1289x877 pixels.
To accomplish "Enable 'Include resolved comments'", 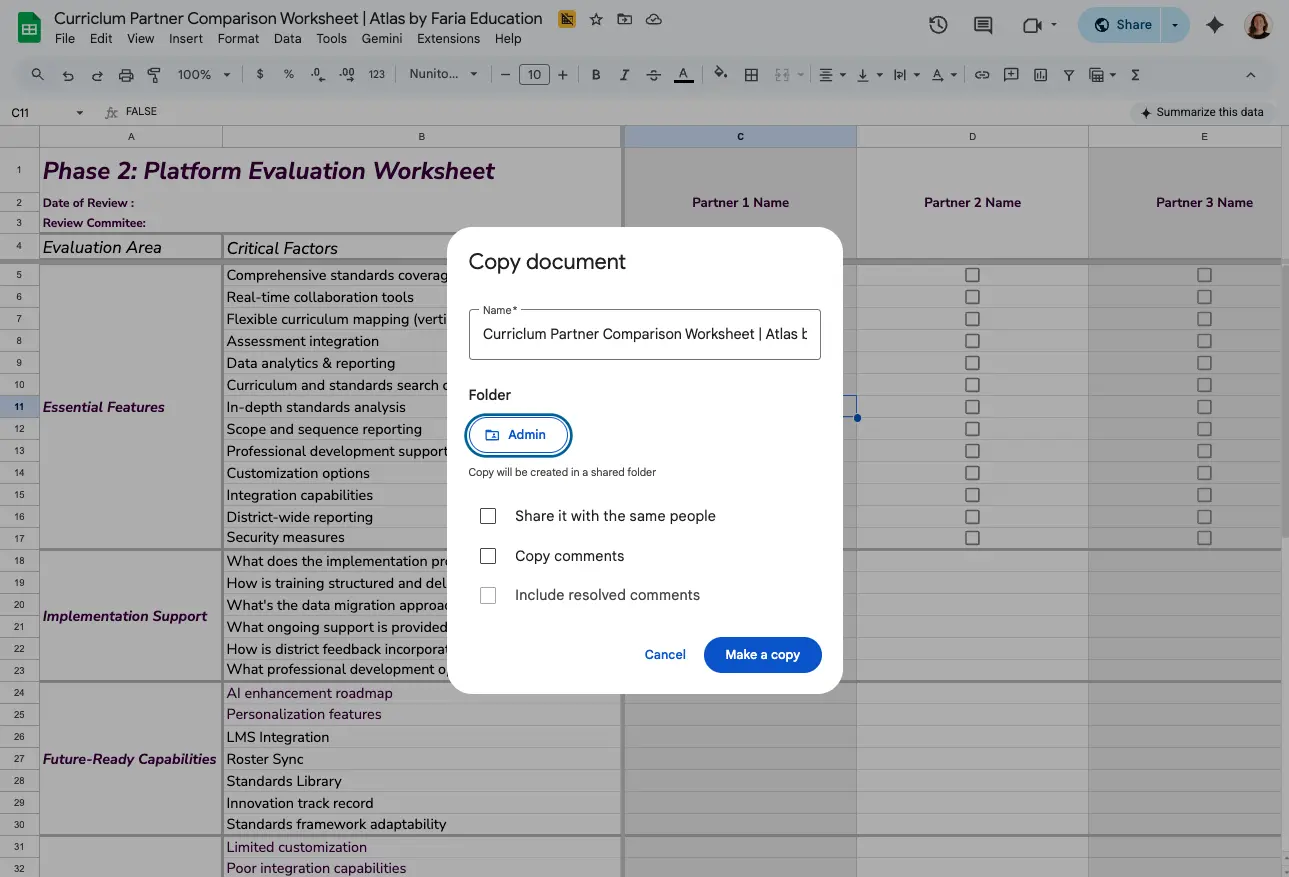I will (x=488, y=595).
